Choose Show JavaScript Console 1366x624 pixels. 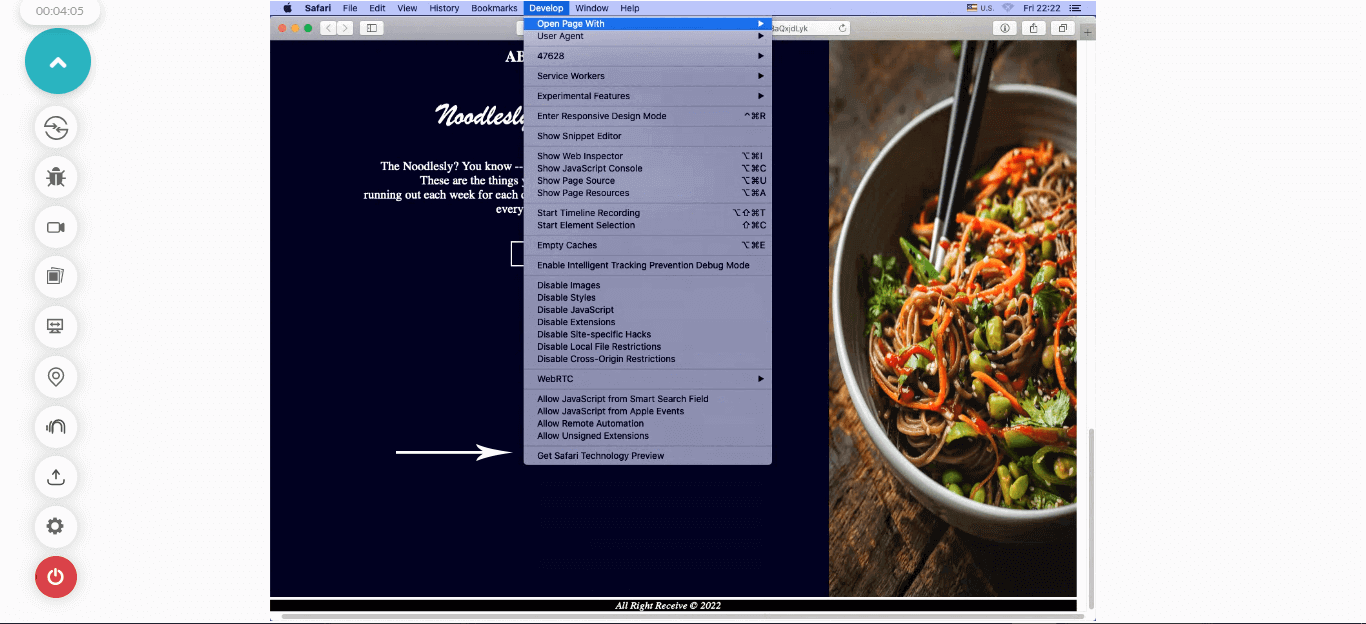[648, 169]
